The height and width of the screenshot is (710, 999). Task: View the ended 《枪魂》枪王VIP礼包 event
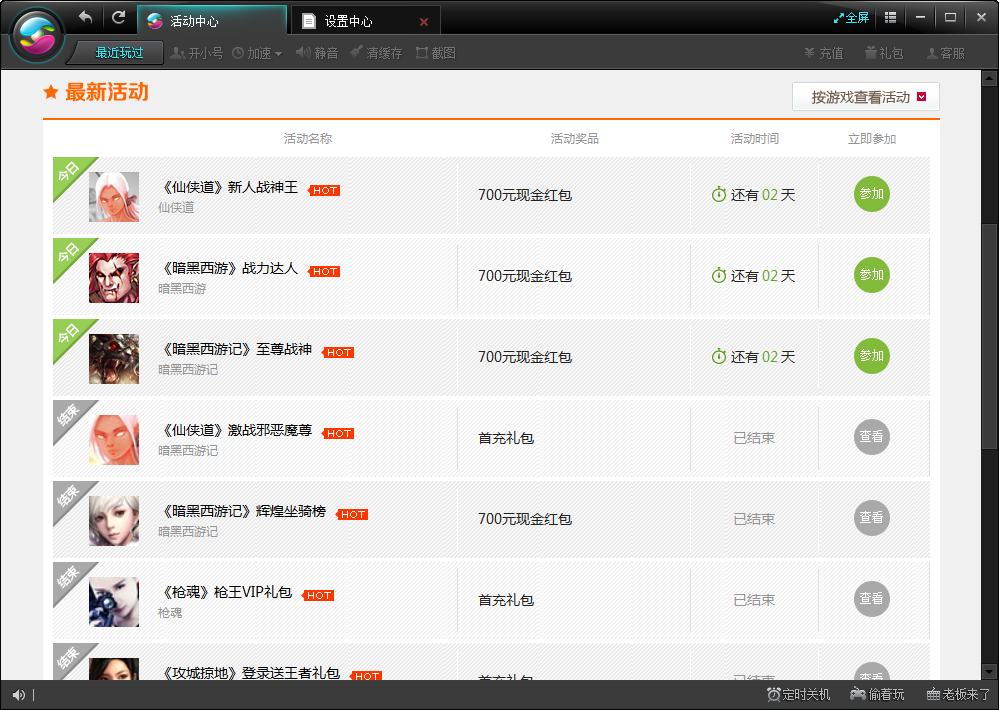click(x=871, y=600)
